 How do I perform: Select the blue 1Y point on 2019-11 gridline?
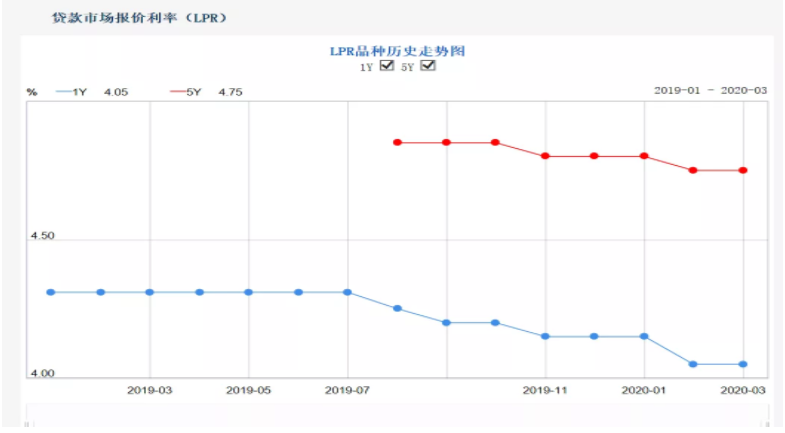tap(545, 336)
